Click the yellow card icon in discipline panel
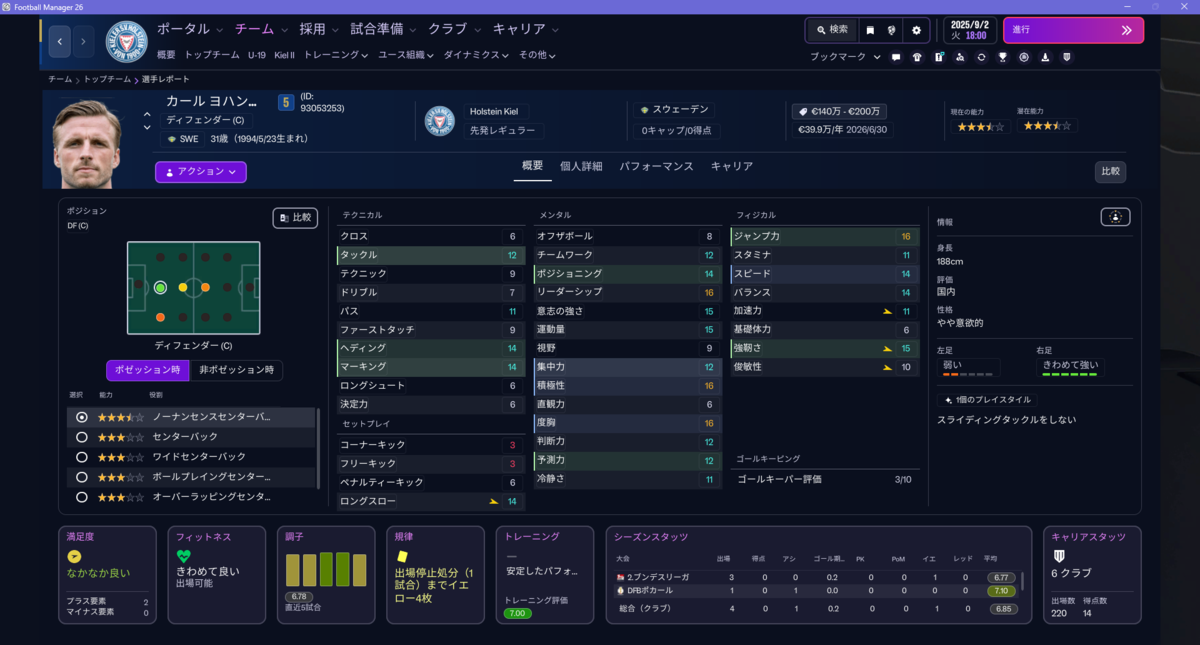Screen dimensions: 1200x645 tap(403, 555)
